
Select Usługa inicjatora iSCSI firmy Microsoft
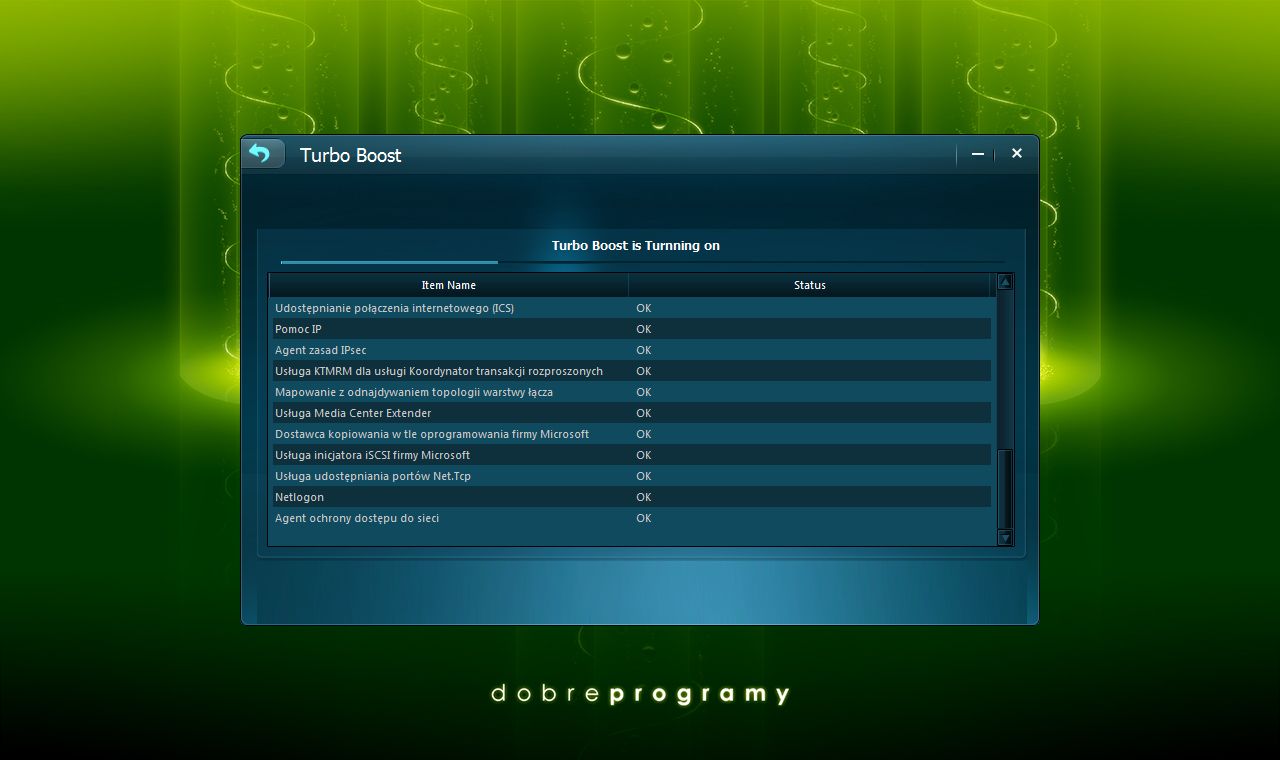630,455
